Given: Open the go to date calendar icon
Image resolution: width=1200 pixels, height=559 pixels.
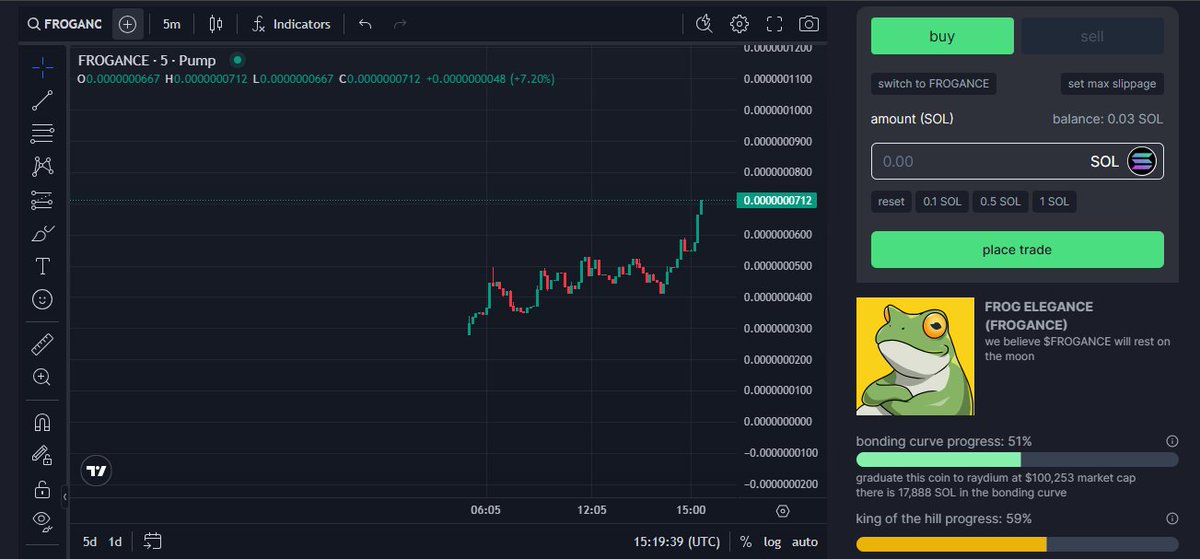Looking at the screenshot, I should 152,542.
